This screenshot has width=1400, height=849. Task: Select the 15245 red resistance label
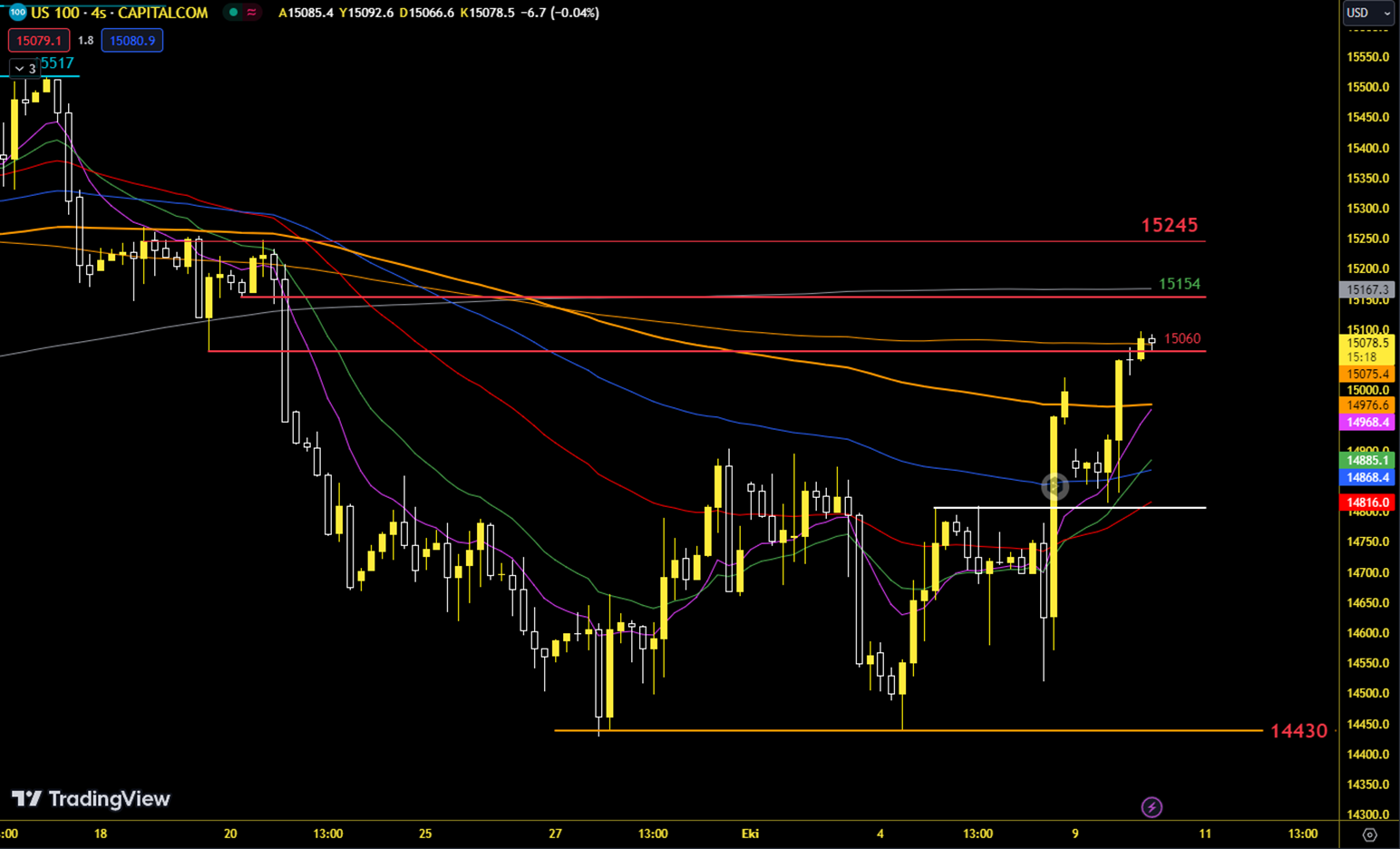click(1169, 225)
